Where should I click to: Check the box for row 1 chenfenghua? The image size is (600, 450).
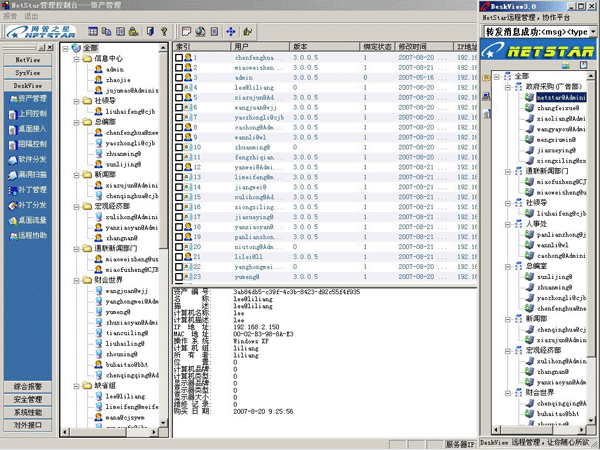point(179,58)
